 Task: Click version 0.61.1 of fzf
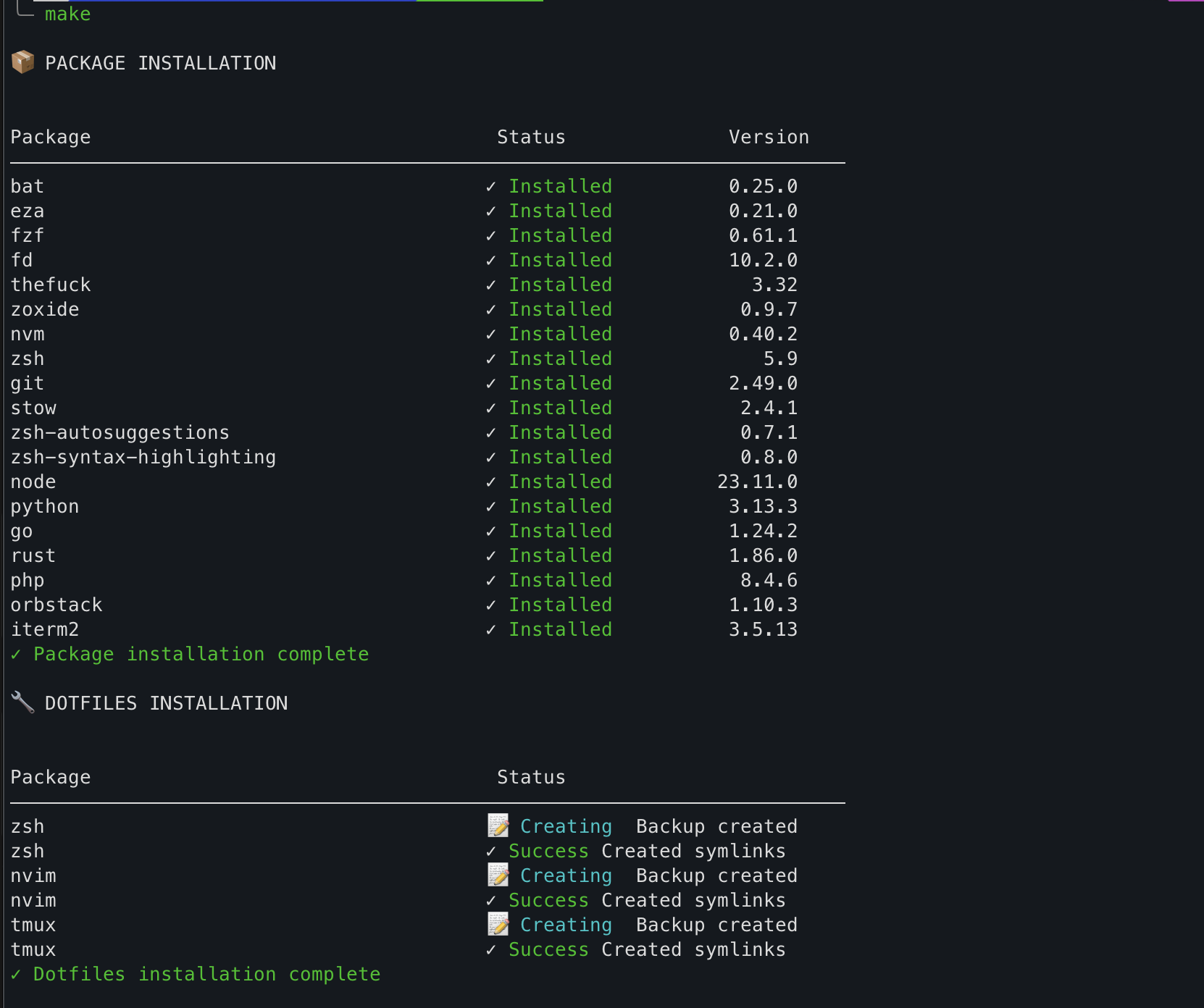[764, 235]
